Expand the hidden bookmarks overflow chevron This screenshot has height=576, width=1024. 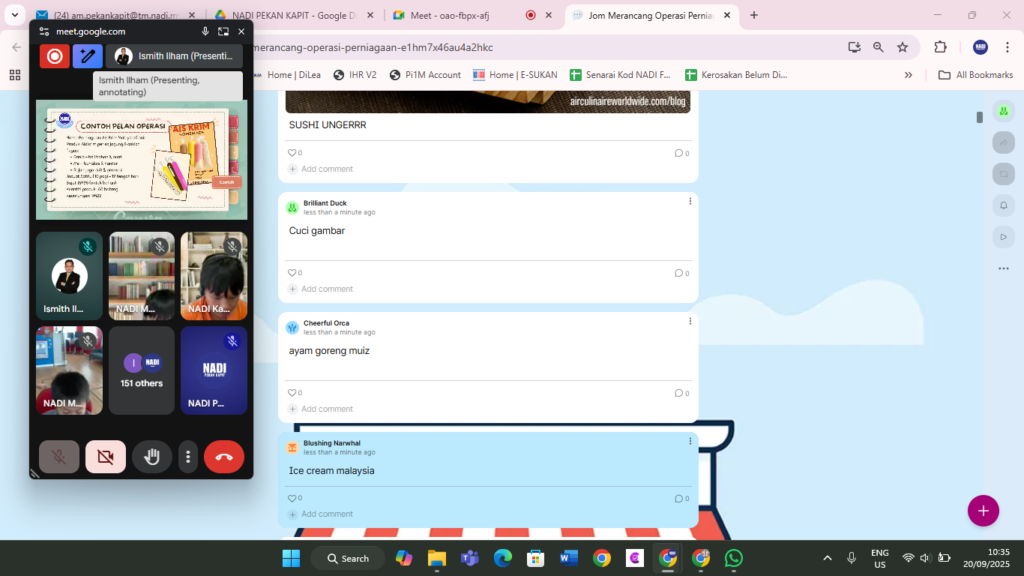(x=908, y=75)
